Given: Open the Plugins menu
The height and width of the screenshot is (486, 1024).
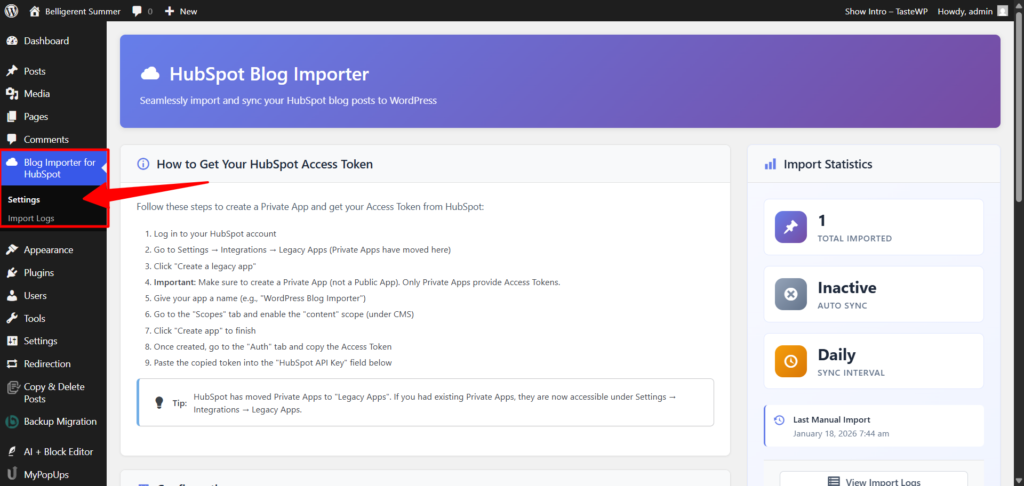Looking at the screenshot, I should pyautogui.click(x=39, y=272).
